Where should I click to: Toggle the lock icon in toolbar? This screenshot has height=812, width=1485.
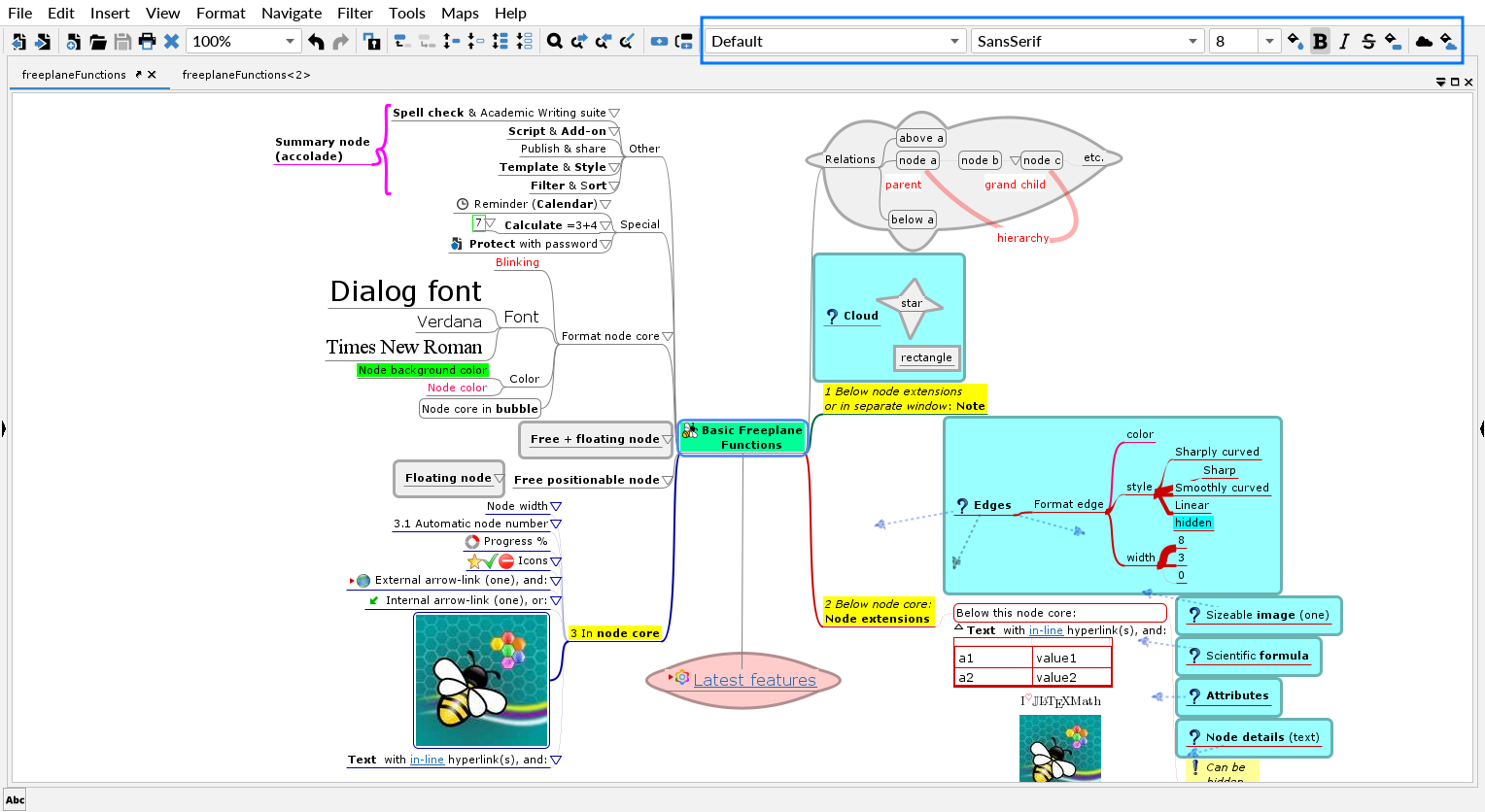[371, 41]
